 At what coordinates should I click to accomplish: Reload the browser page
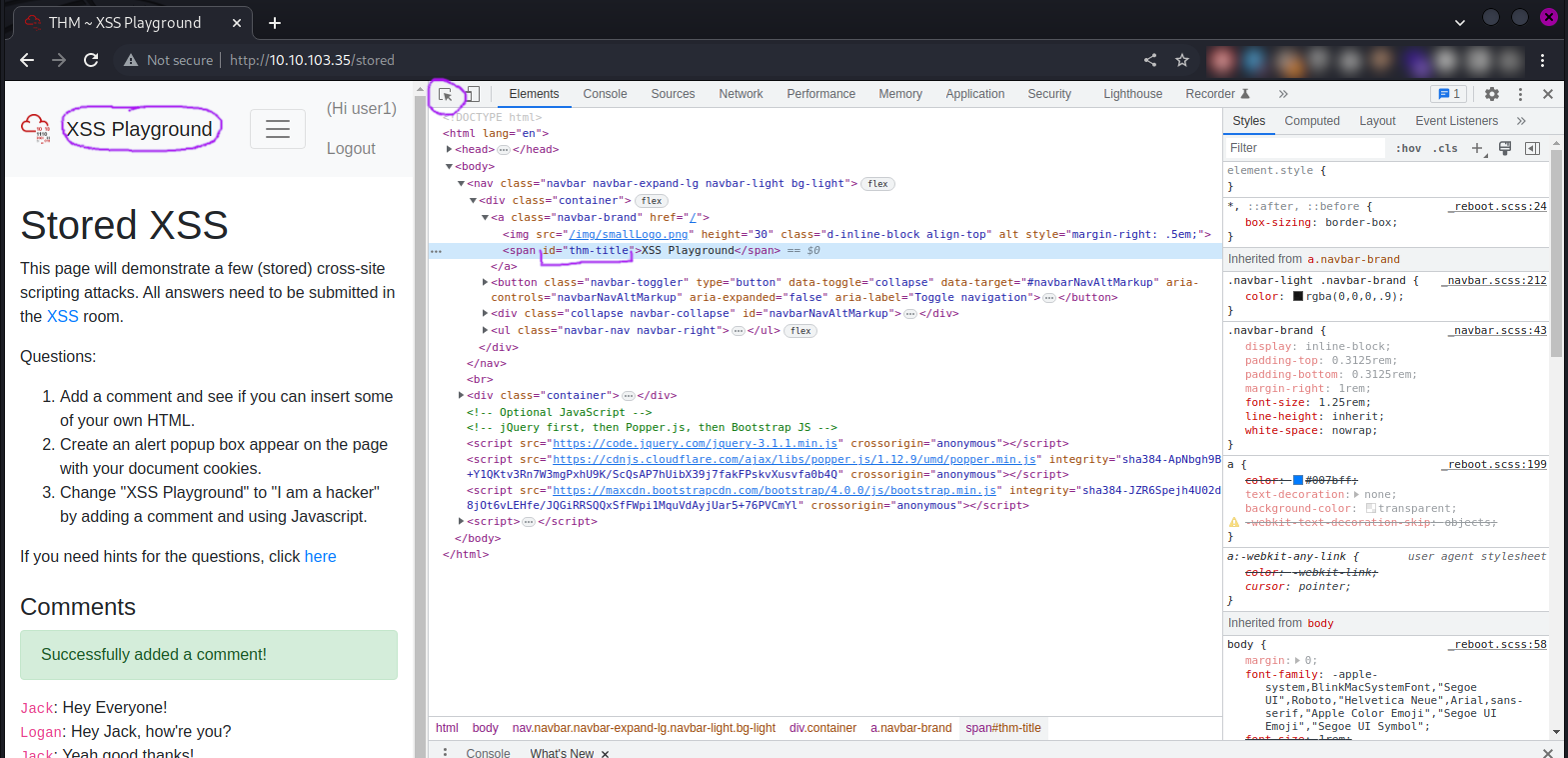pos(91,60)
